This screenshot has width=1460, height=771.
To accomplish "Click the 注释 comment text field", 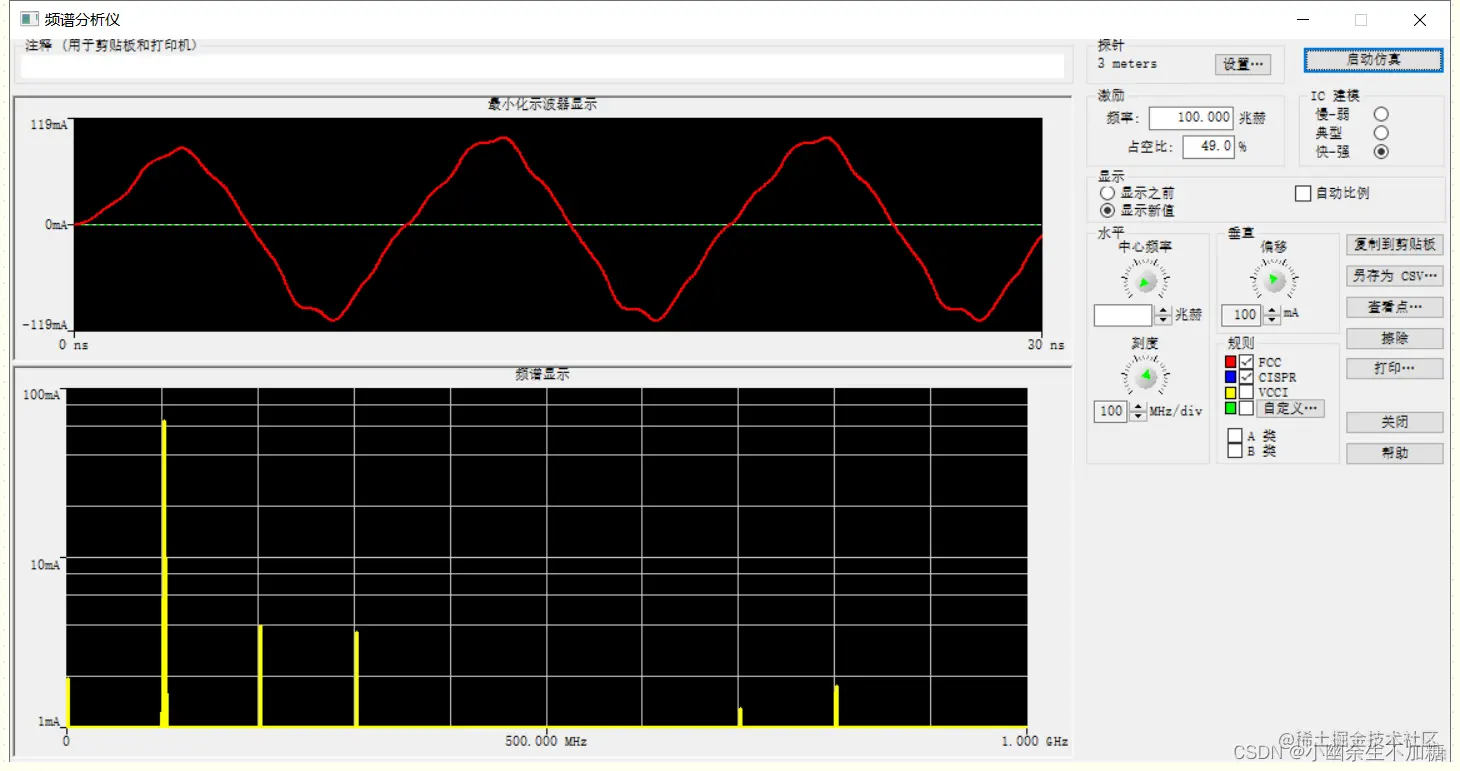I will (542, 66).
